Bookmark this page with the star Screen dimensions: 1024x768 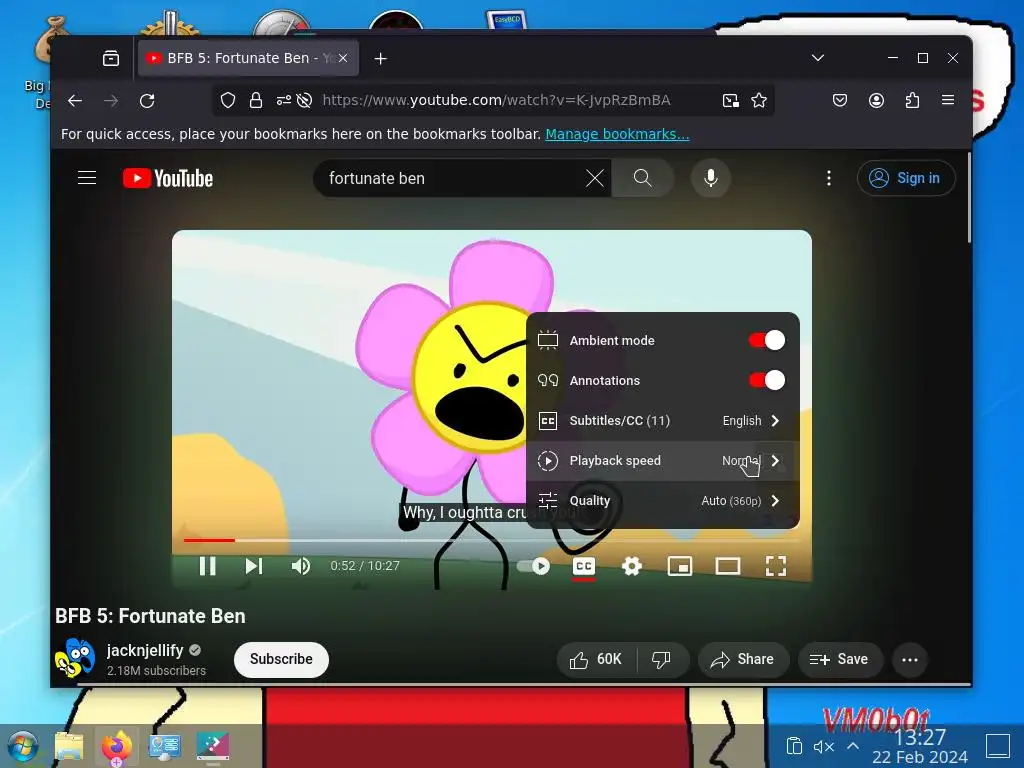point(758,101)
